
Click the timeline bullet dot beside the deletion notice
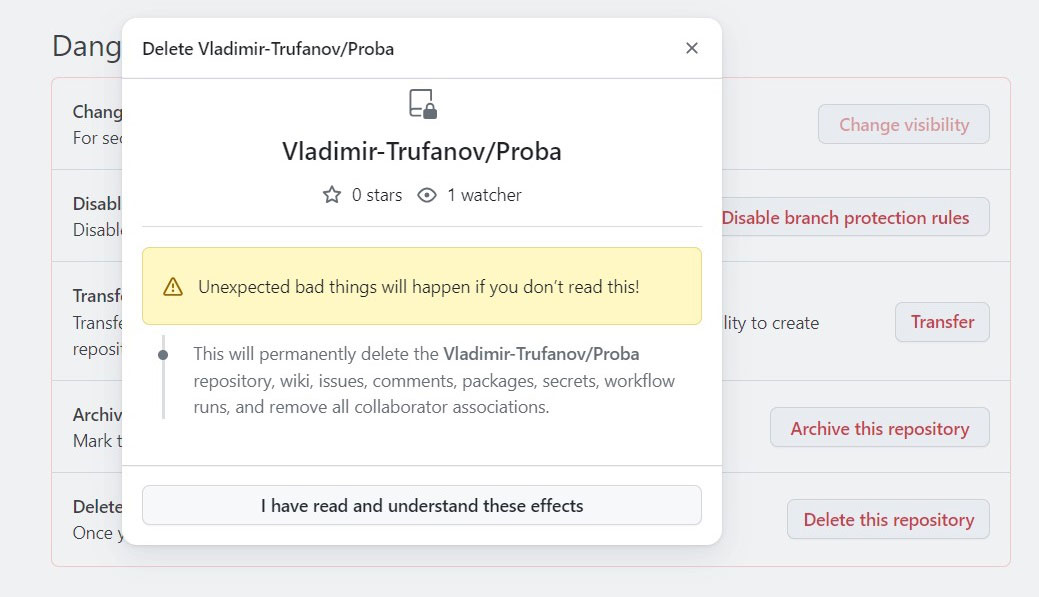163,354
